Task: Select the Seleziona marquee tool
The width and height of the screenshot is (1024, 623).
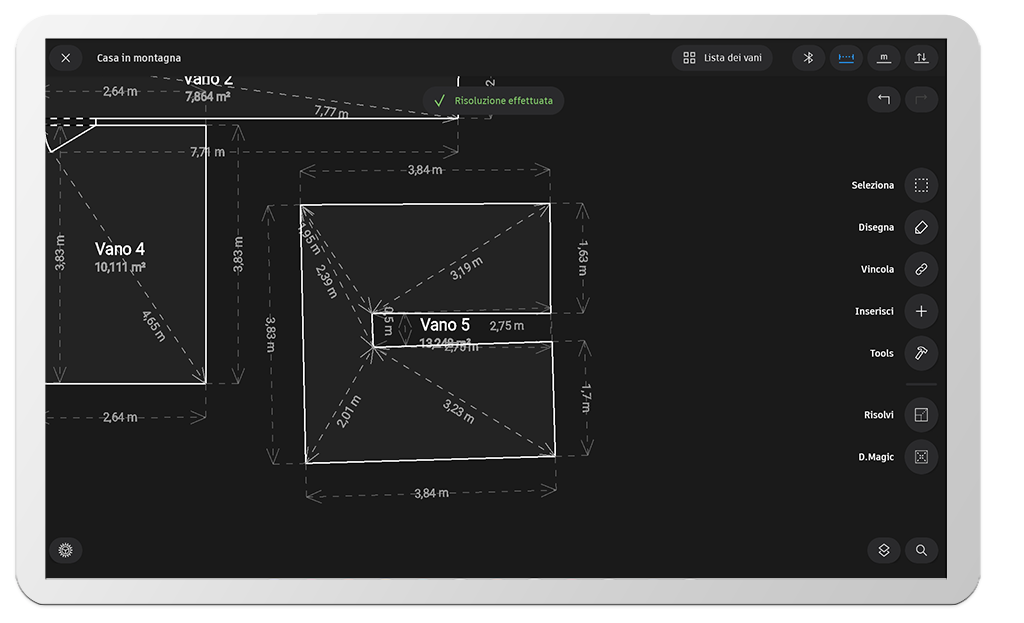Action: point(920,185)
